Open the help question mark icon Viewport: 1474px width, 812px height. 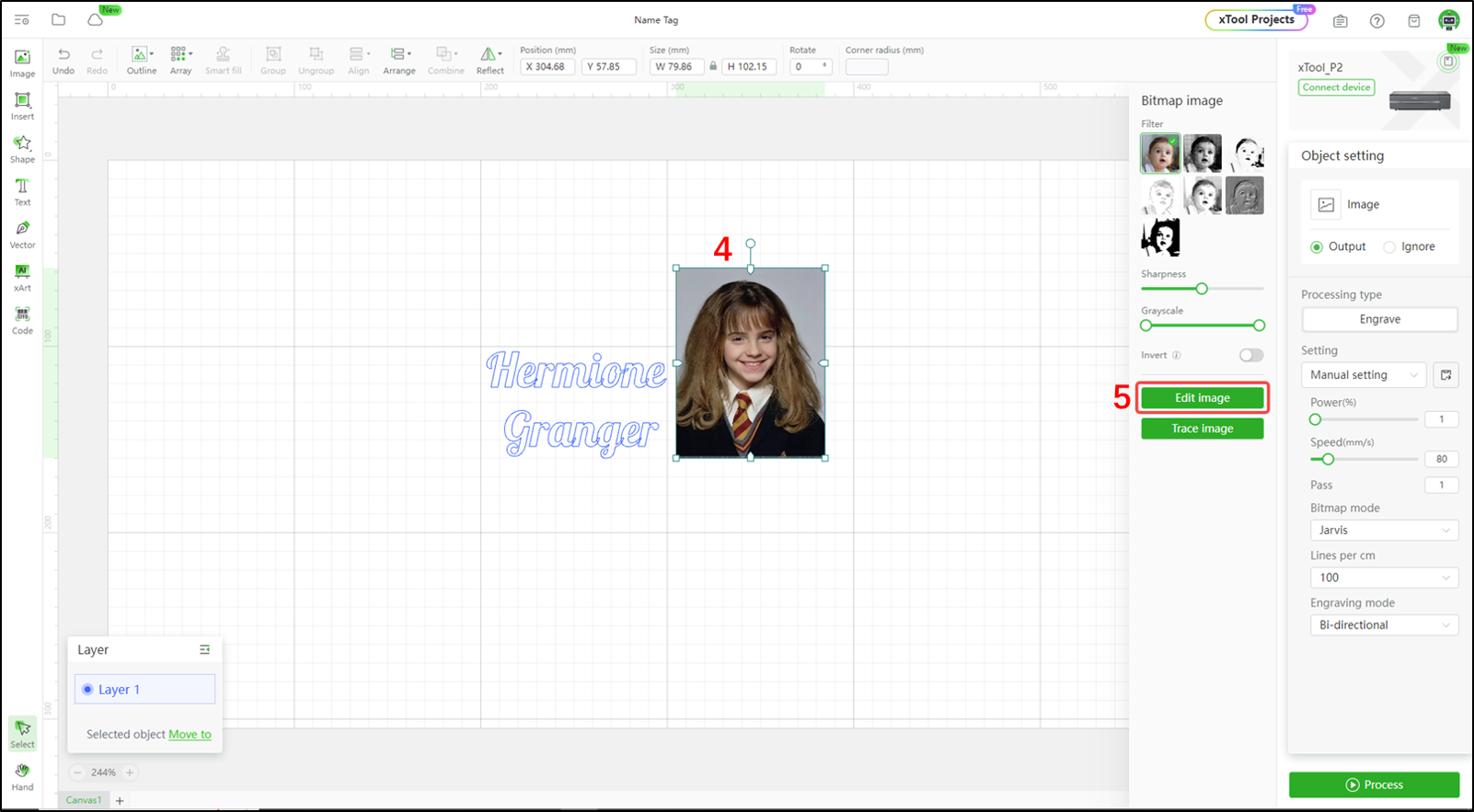click(1376, 20)
